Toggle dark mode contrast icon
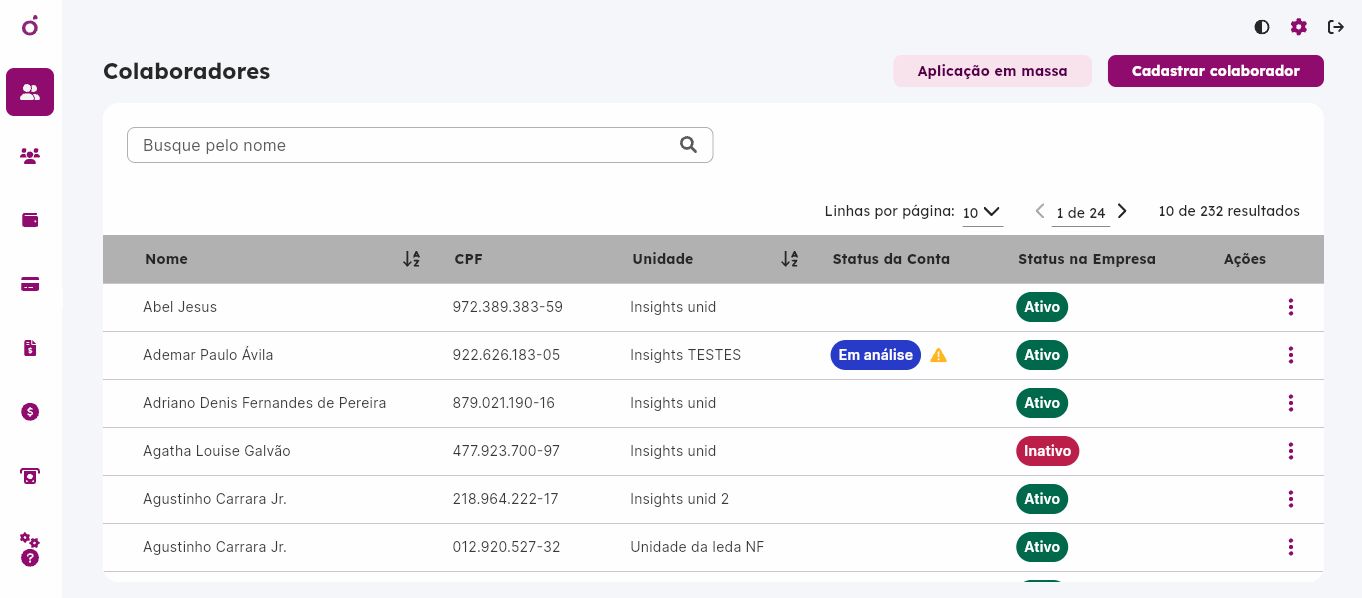Image resolution: width=1362 pixels, height=598 pixels. pyautogui.click(x=1262, y=27)
